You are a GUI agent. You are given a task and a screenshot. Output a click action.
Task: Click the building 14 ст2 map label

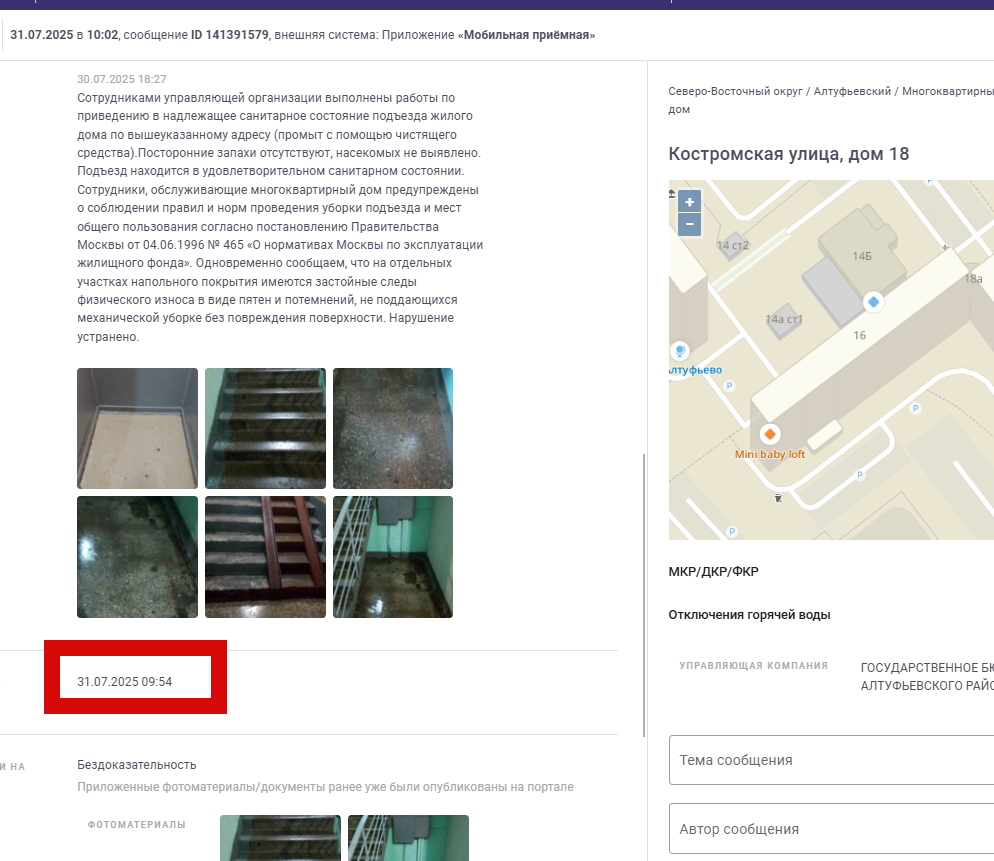click(x=733, y=245)
